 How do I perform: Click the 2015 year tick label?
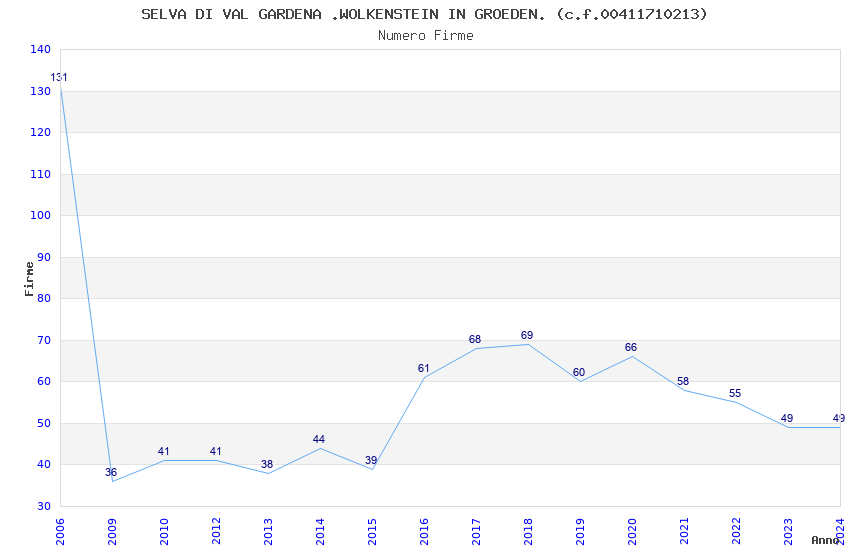pos(372,532)
